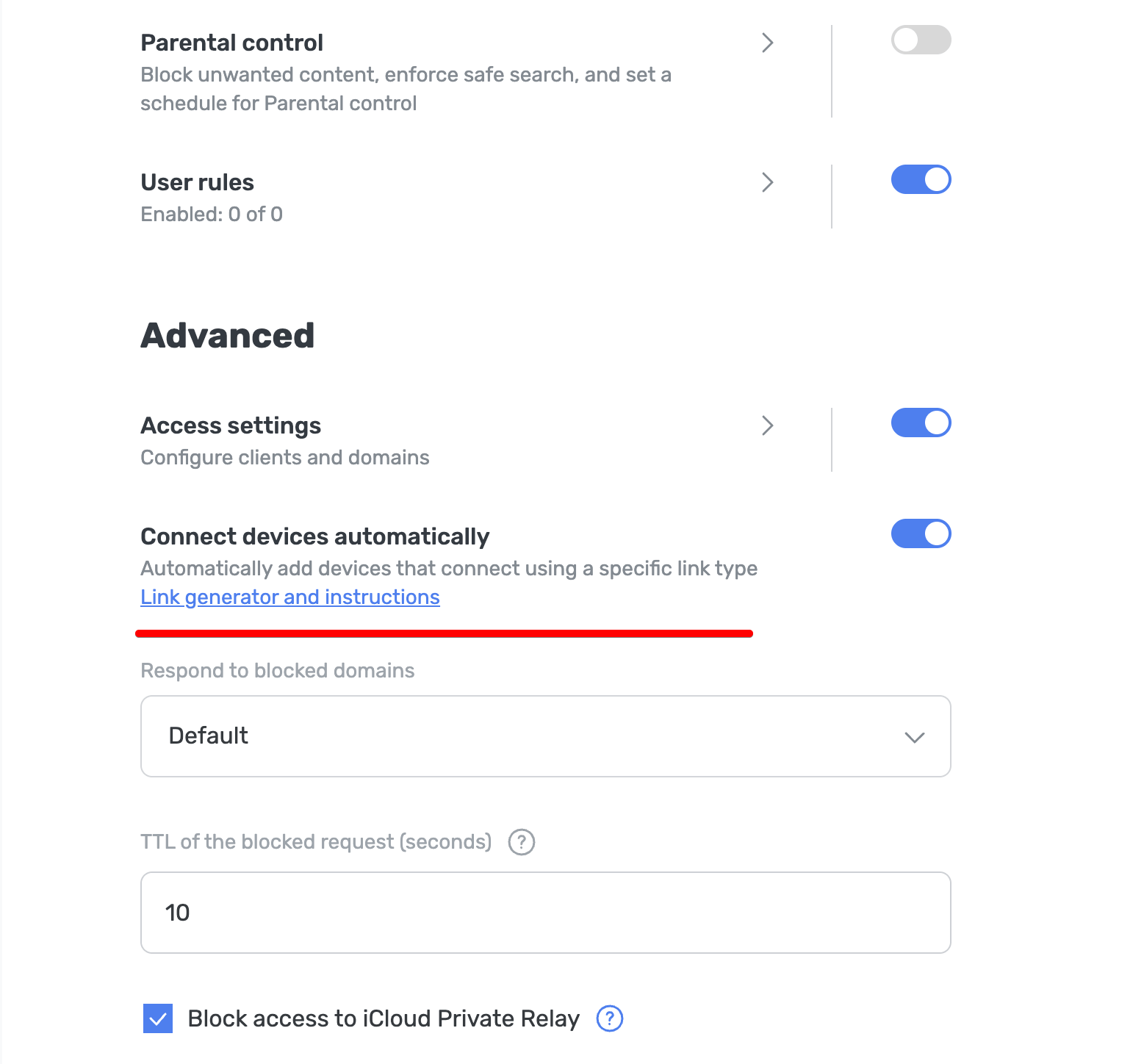This screenshot has height=1064, width=1144.
Task: Disable the Access settings toggle
Action: tap(921, 423)
